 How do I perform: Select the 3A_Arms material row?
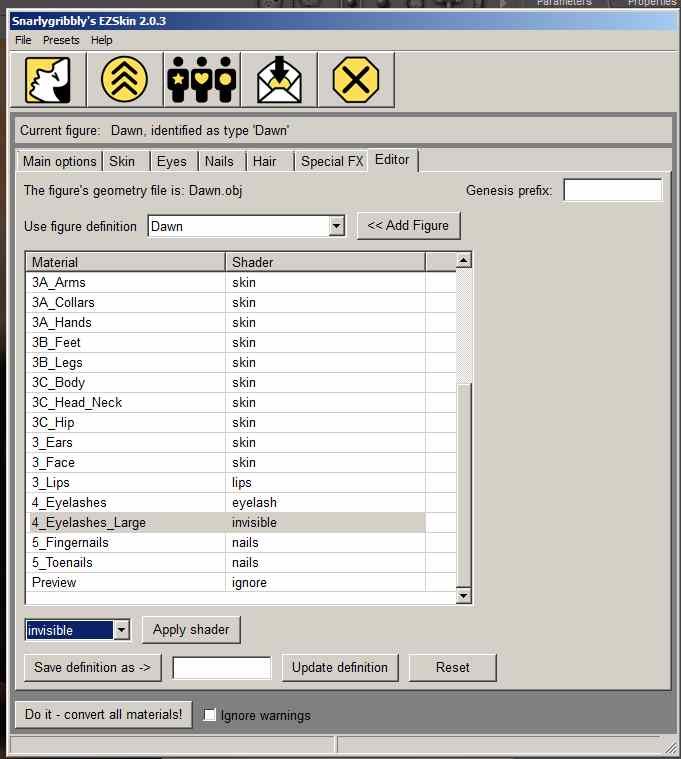[x=241, y=283]
